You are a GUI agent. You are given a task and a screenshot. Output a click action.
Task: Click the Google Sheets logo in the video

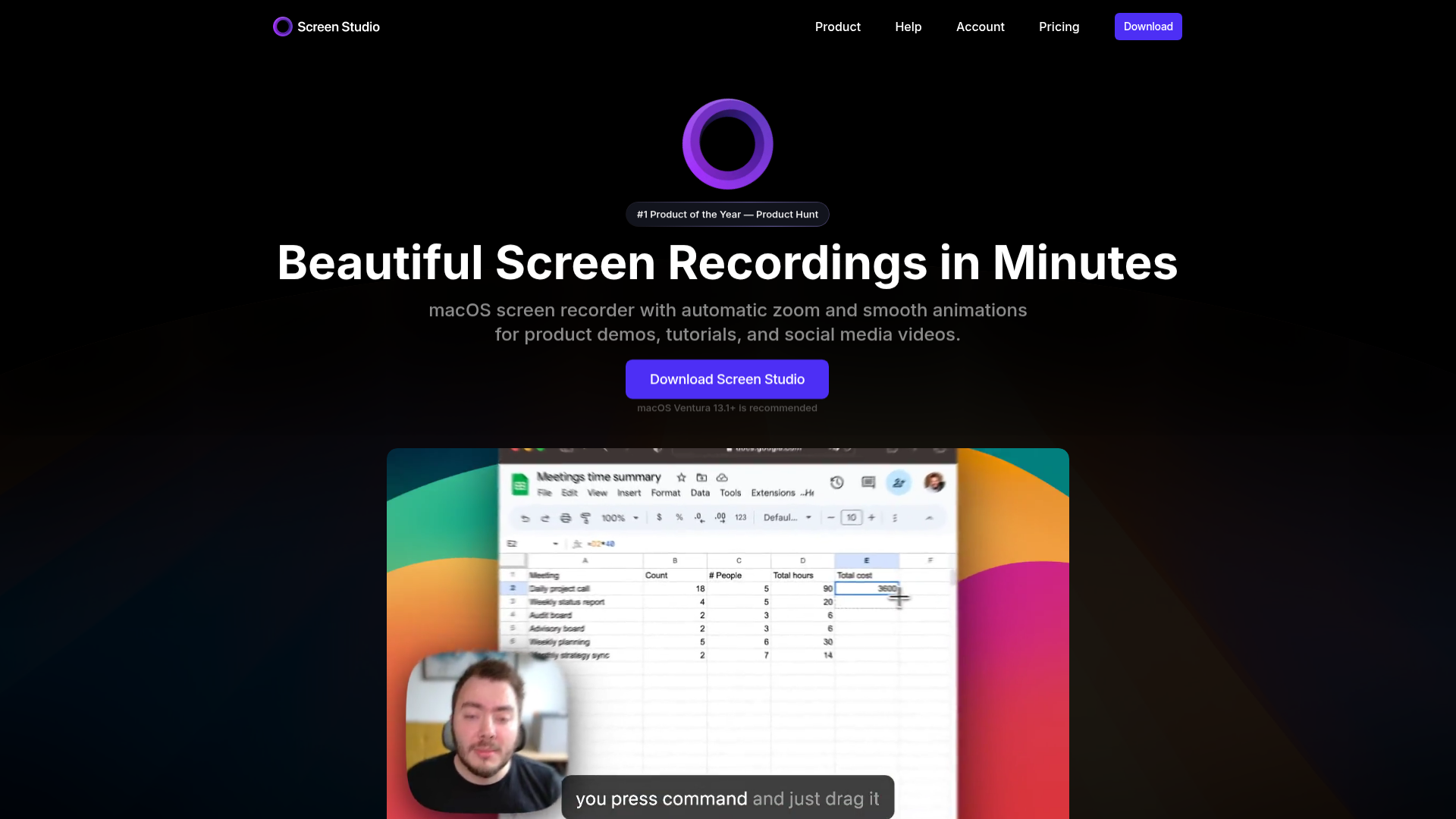click(x=519, y=484)
